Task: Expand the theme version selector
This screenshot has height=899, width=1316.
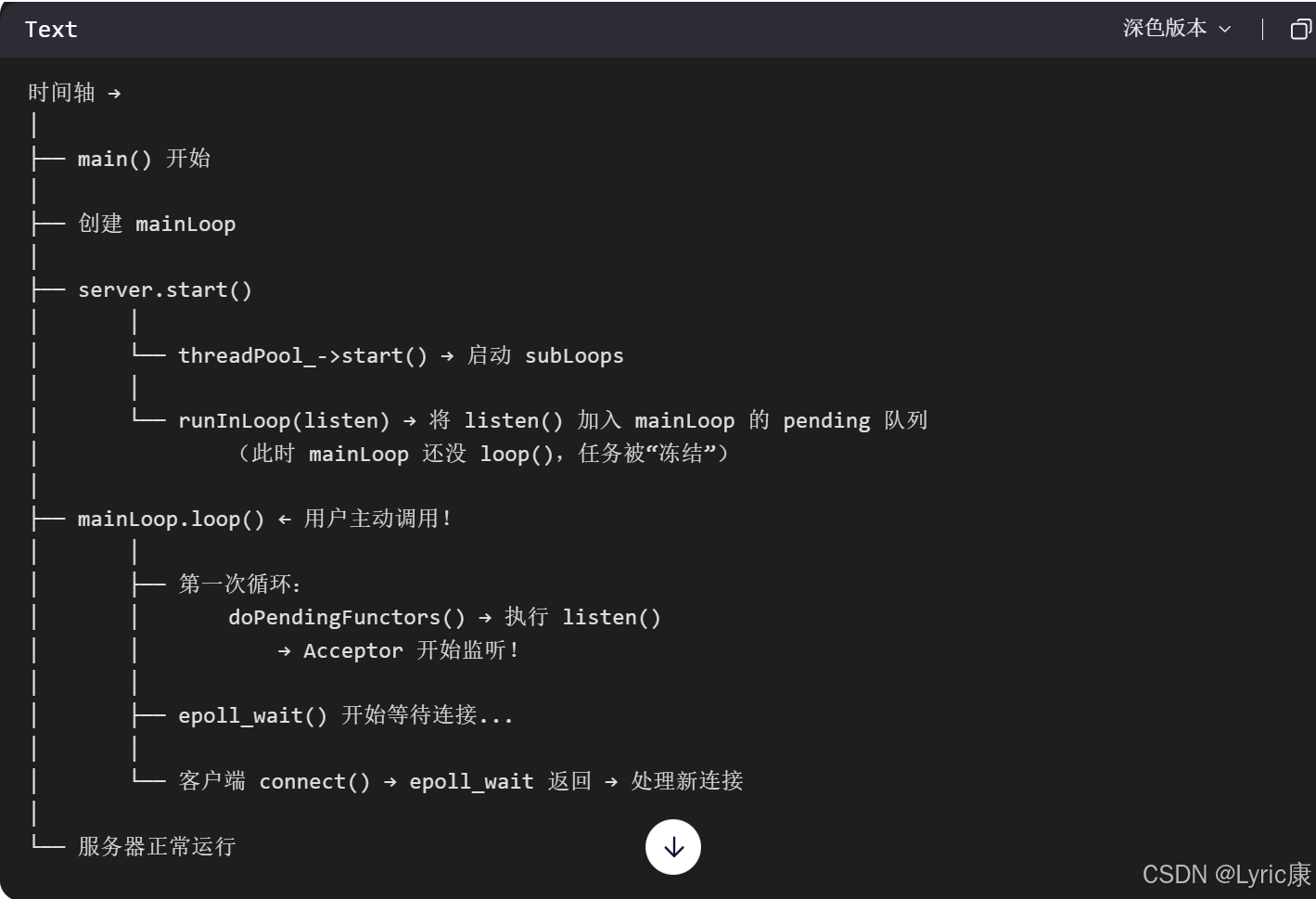Action: point(1225,29)
